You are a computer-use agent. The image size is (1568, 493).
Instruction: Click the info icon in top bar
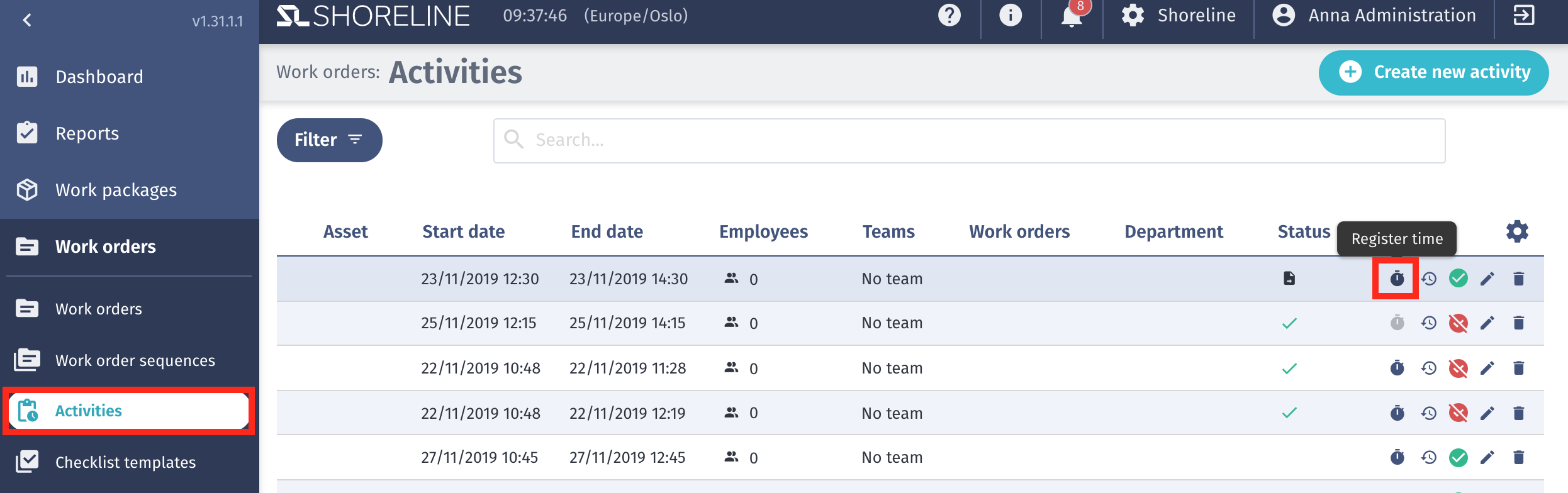pyautogui.click(x=1010, y=16)
